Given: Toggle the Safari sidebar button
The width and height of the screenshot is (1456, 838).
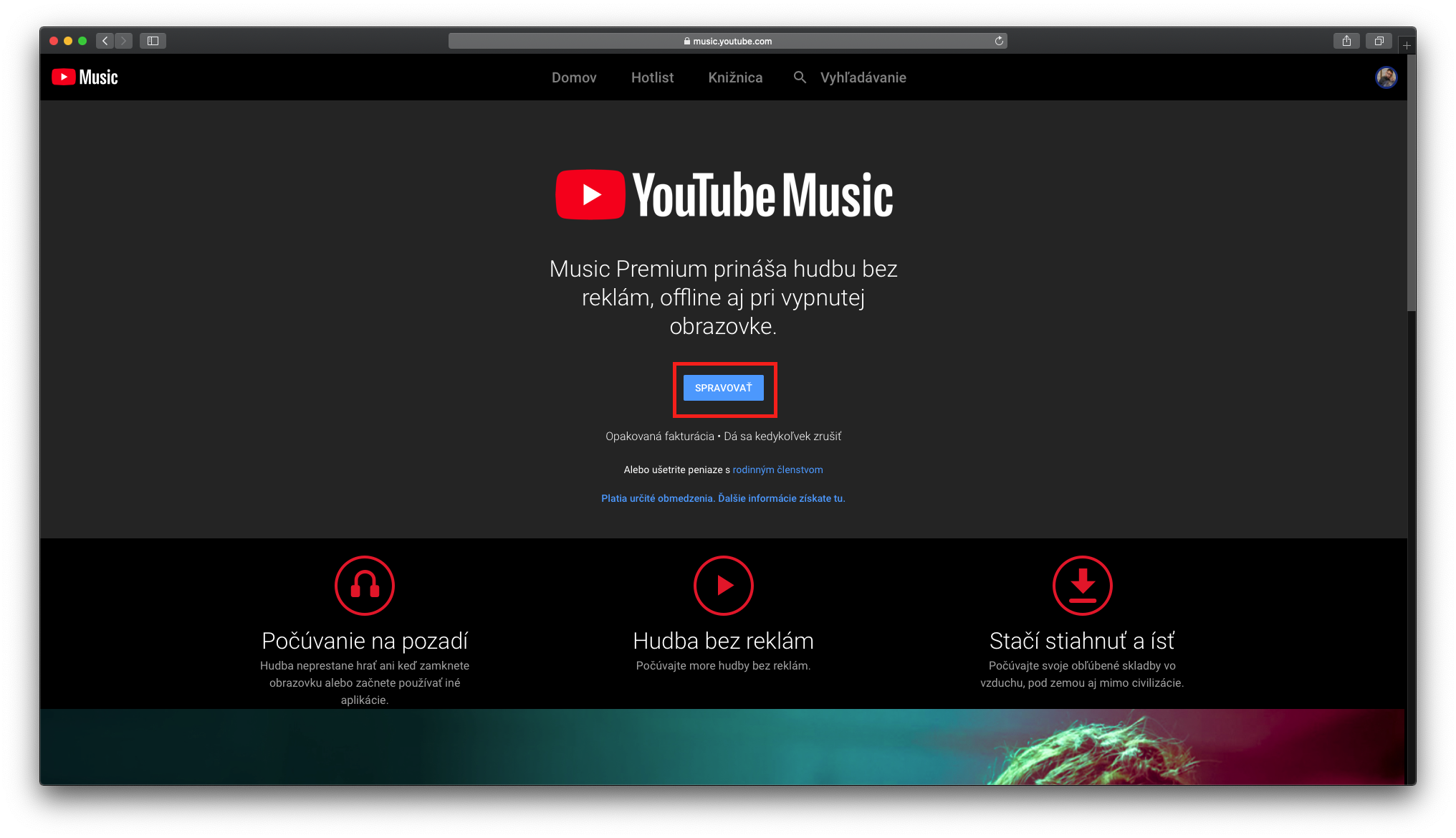Looking at the screenshot, I should pos(153,41).
